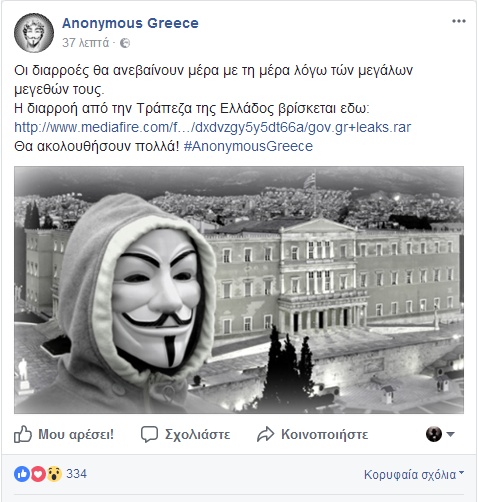Click the 37 λεπτά timestamp
The width and height of the screenshot is (478, 502).
[85, 43]
